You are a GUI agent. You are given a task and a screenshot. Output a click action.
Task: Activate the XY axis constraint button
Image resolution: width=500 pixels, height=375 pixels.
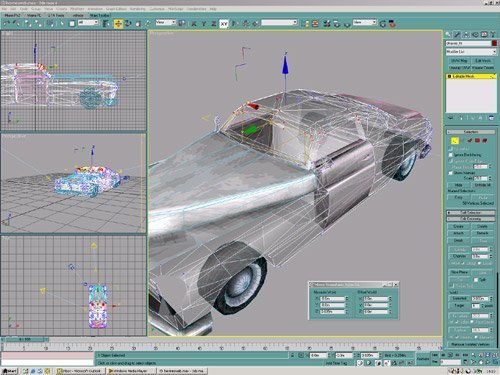(x=224, y=24)
